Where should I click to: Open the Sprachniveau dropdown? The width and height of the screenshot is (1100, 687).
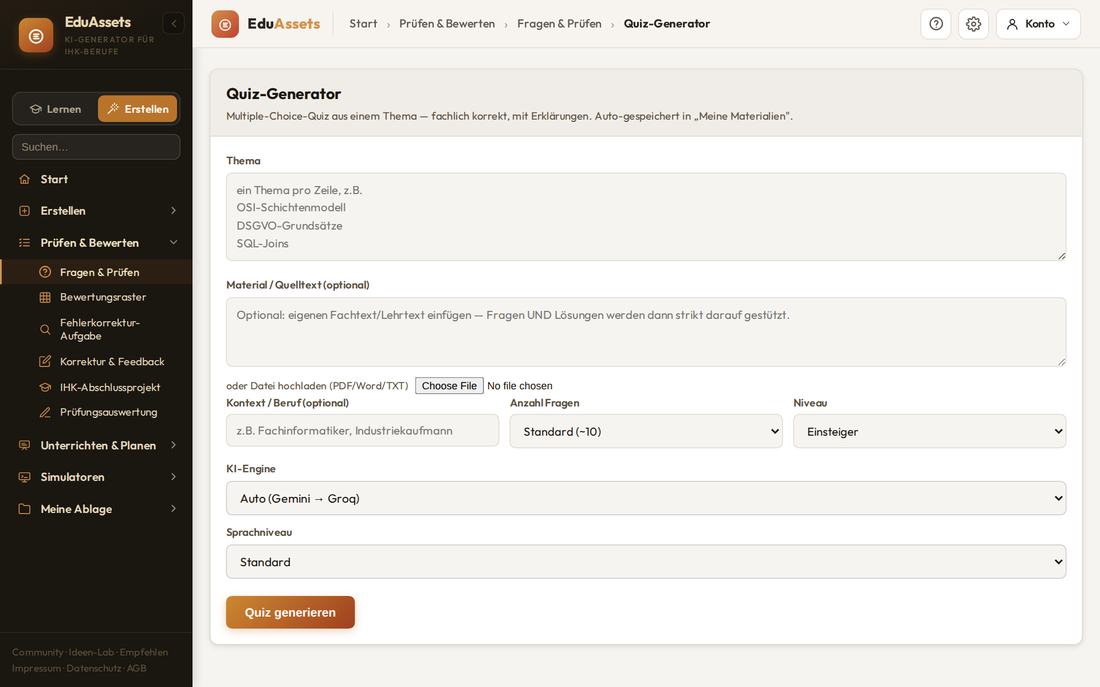646,562
